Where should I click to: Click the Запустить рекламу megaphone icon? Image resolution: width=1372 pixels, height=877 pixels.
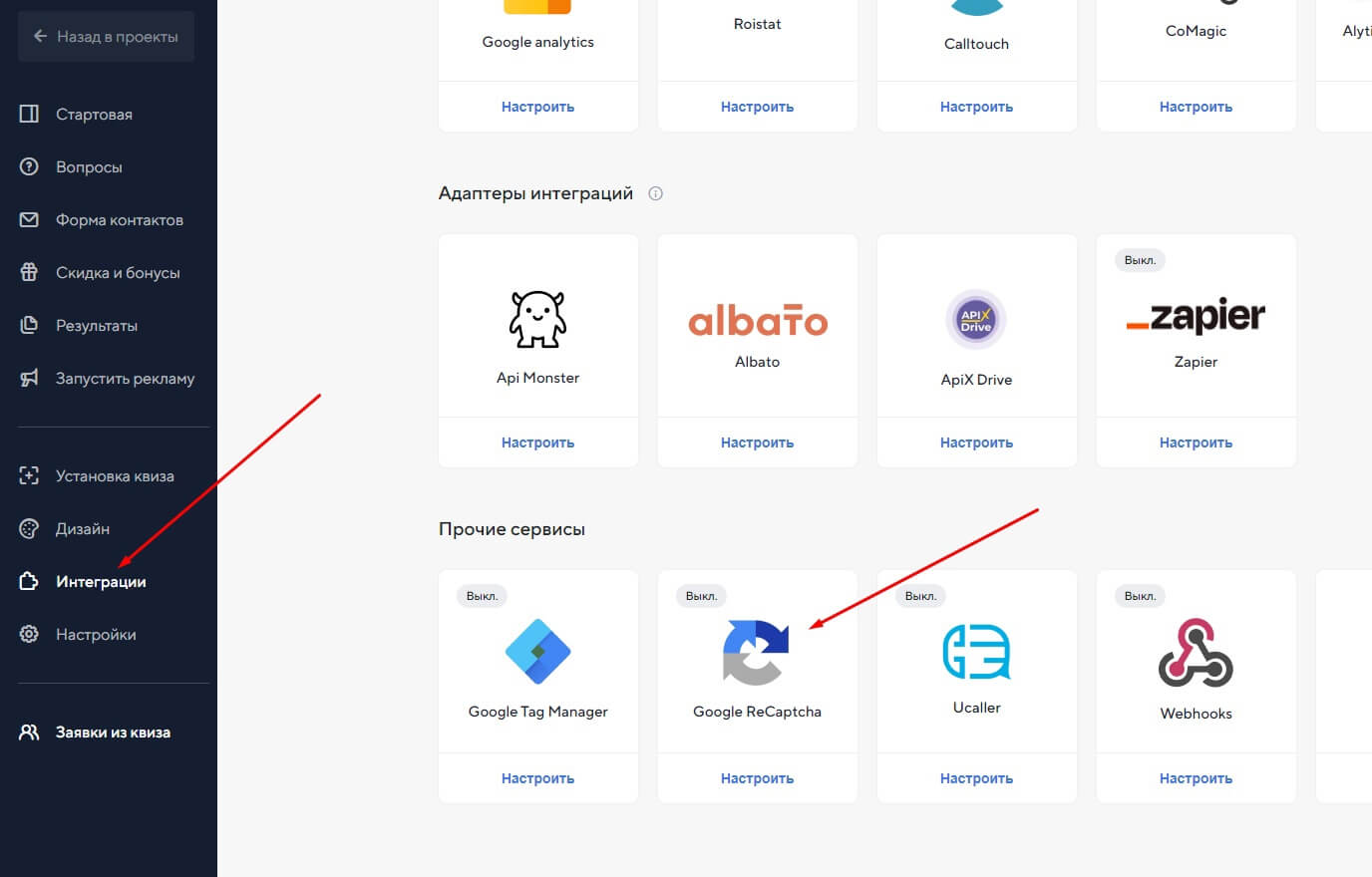click(29, 378)
